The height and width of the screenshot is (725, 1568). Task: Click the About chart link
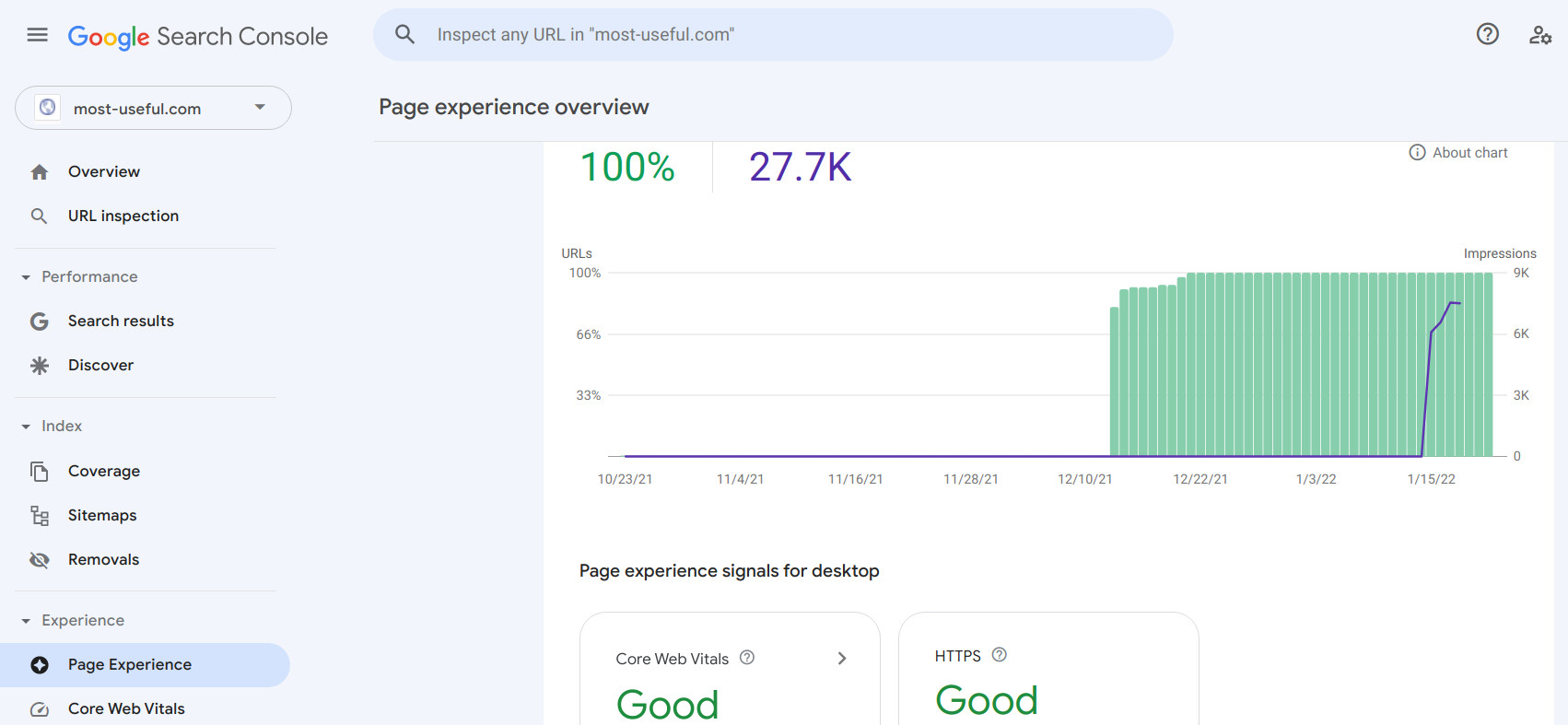click(1469, 153)
